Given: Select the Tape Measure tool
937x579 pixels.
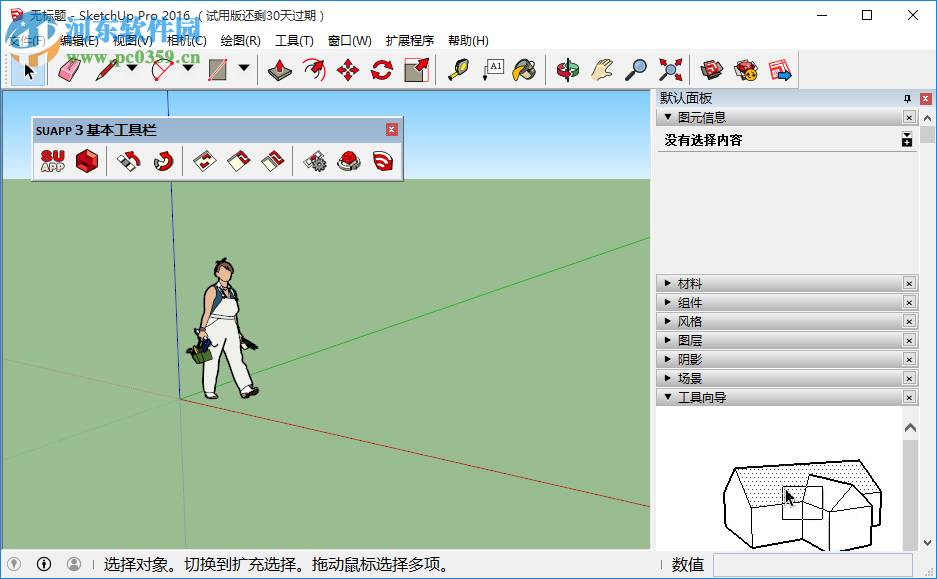Looking at the screenshot, I should pyautogui.click(x=458, y=69).
